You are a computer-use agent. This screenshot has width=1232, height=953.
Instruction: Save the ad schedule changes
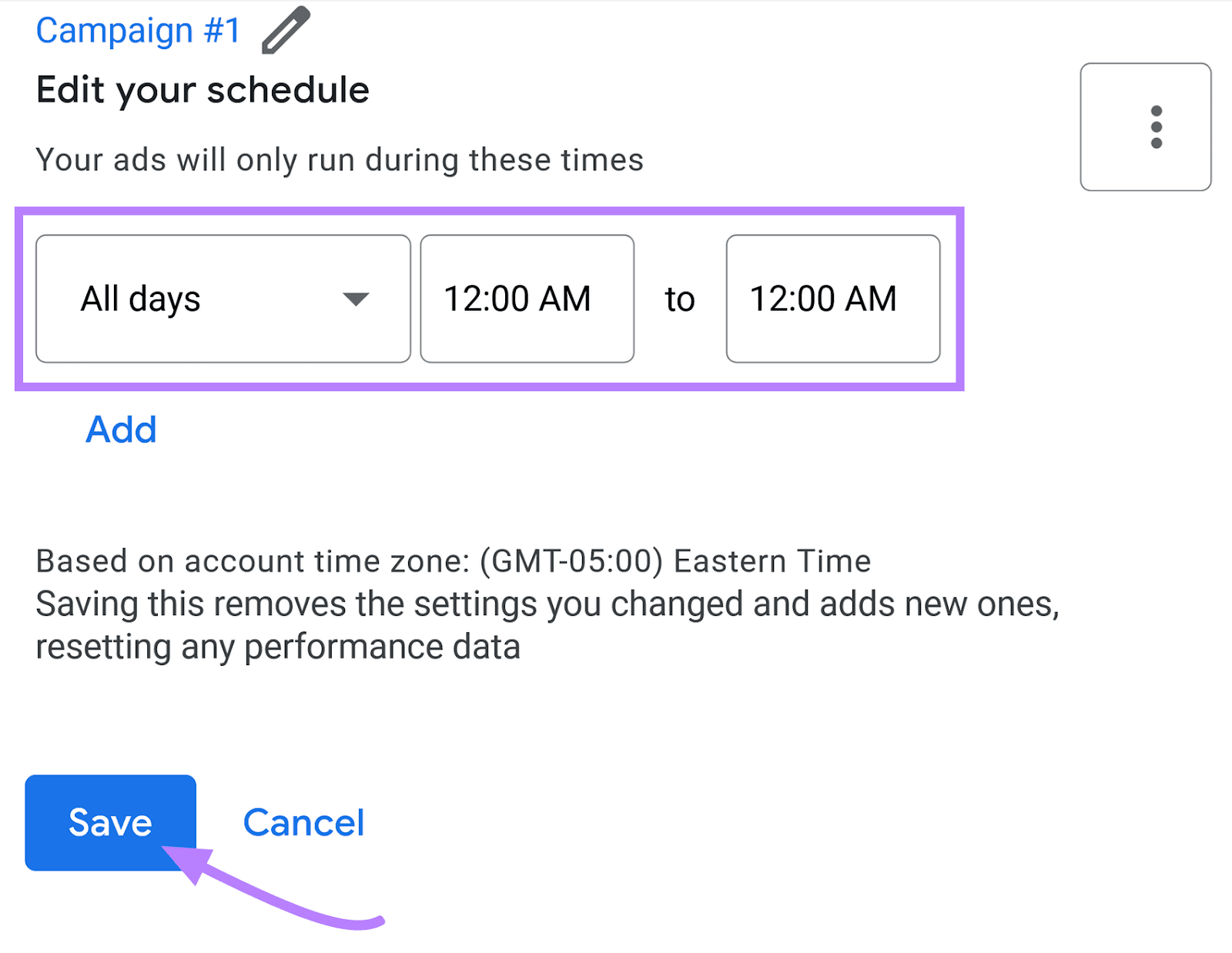[x=109, y=822]
